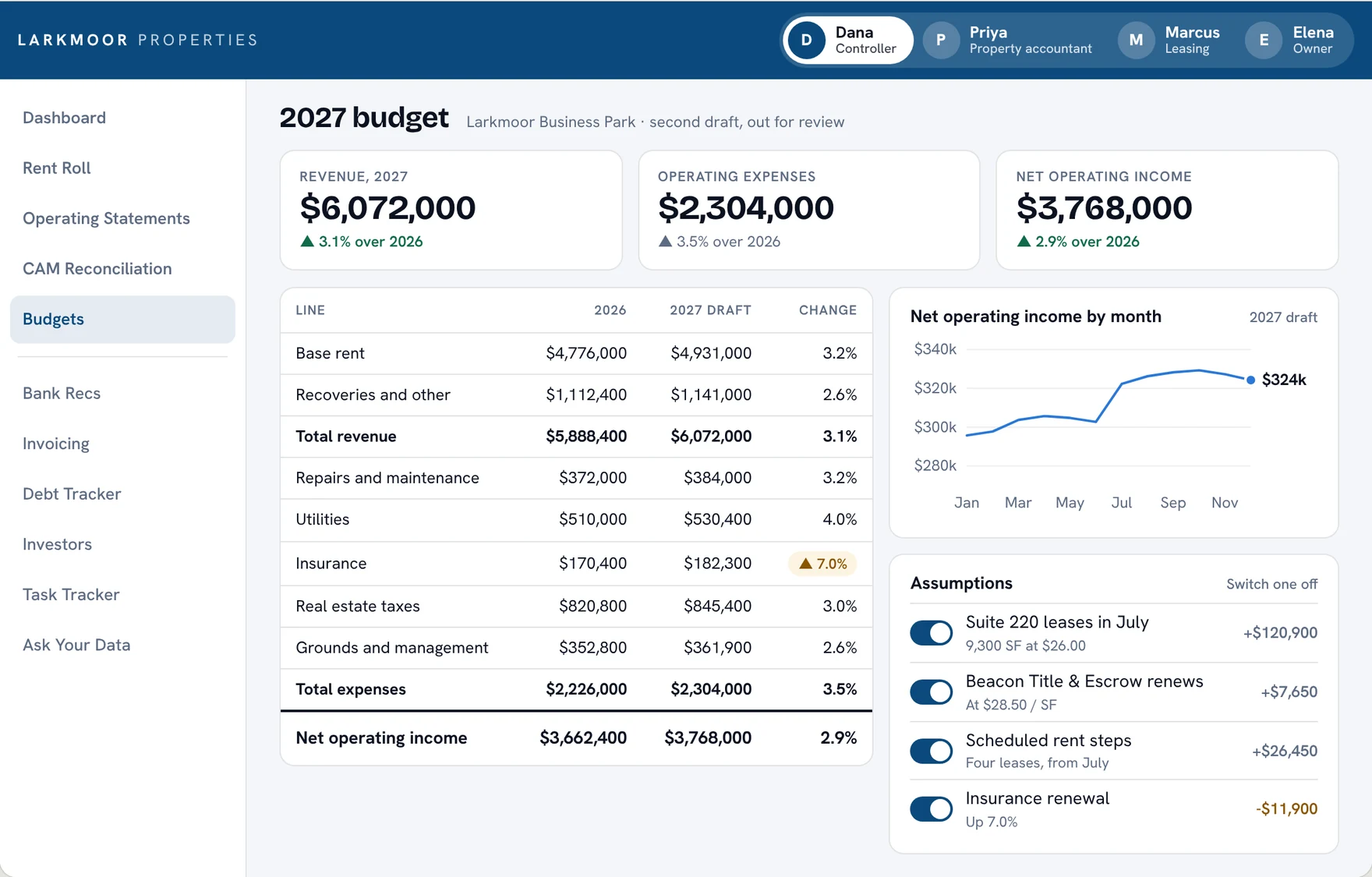
Task: Switch to Priya Property accountant role
Action: [x=1011, y=41]
